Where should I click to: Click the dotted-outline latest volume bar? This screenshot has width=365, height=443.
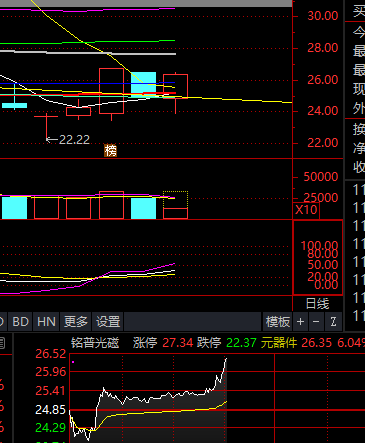(x=175, y=205)
